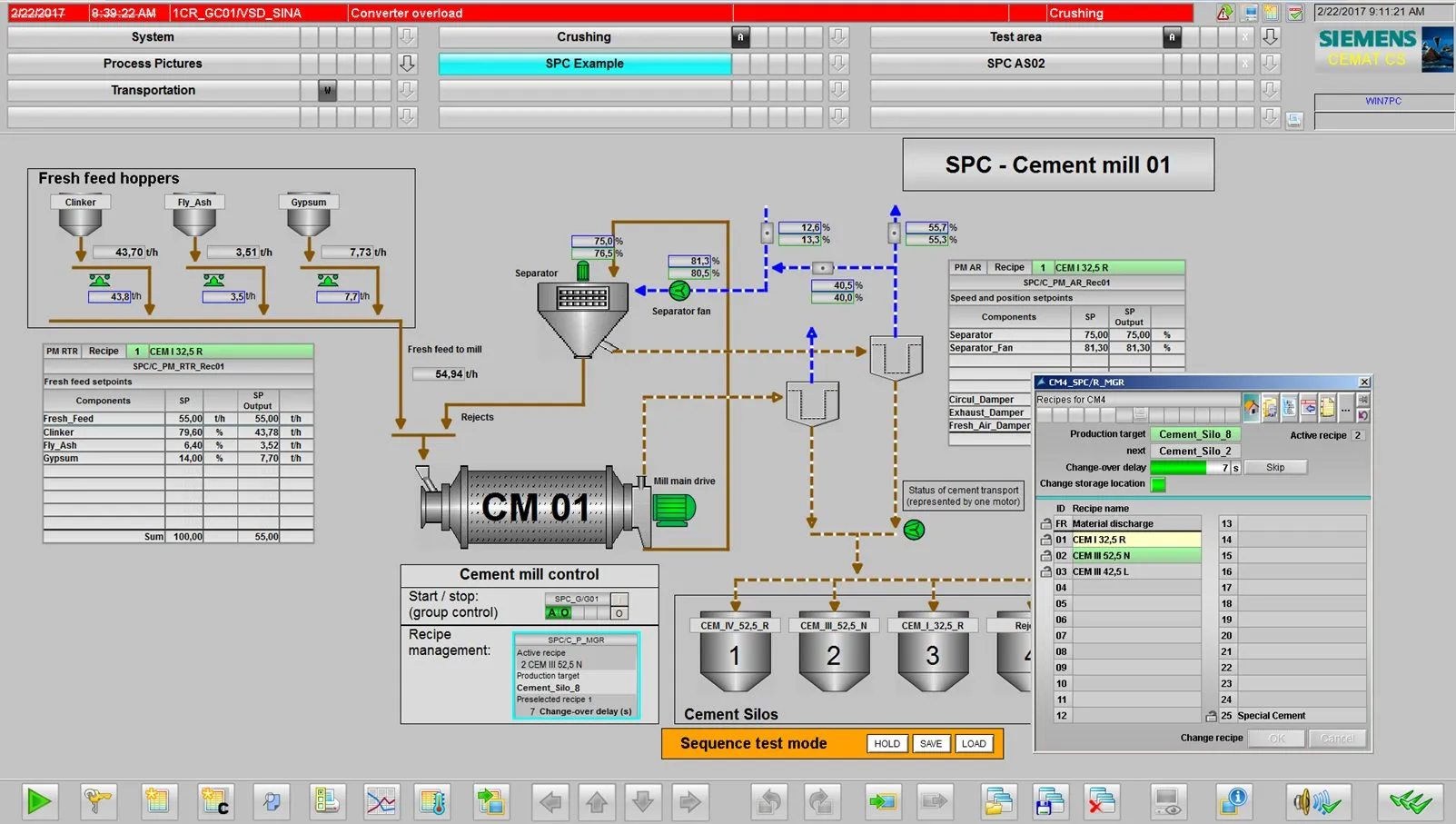Click the green double-checkmark acknowledge icon
Viewport: 1456px width, 824px height.
1410,801
